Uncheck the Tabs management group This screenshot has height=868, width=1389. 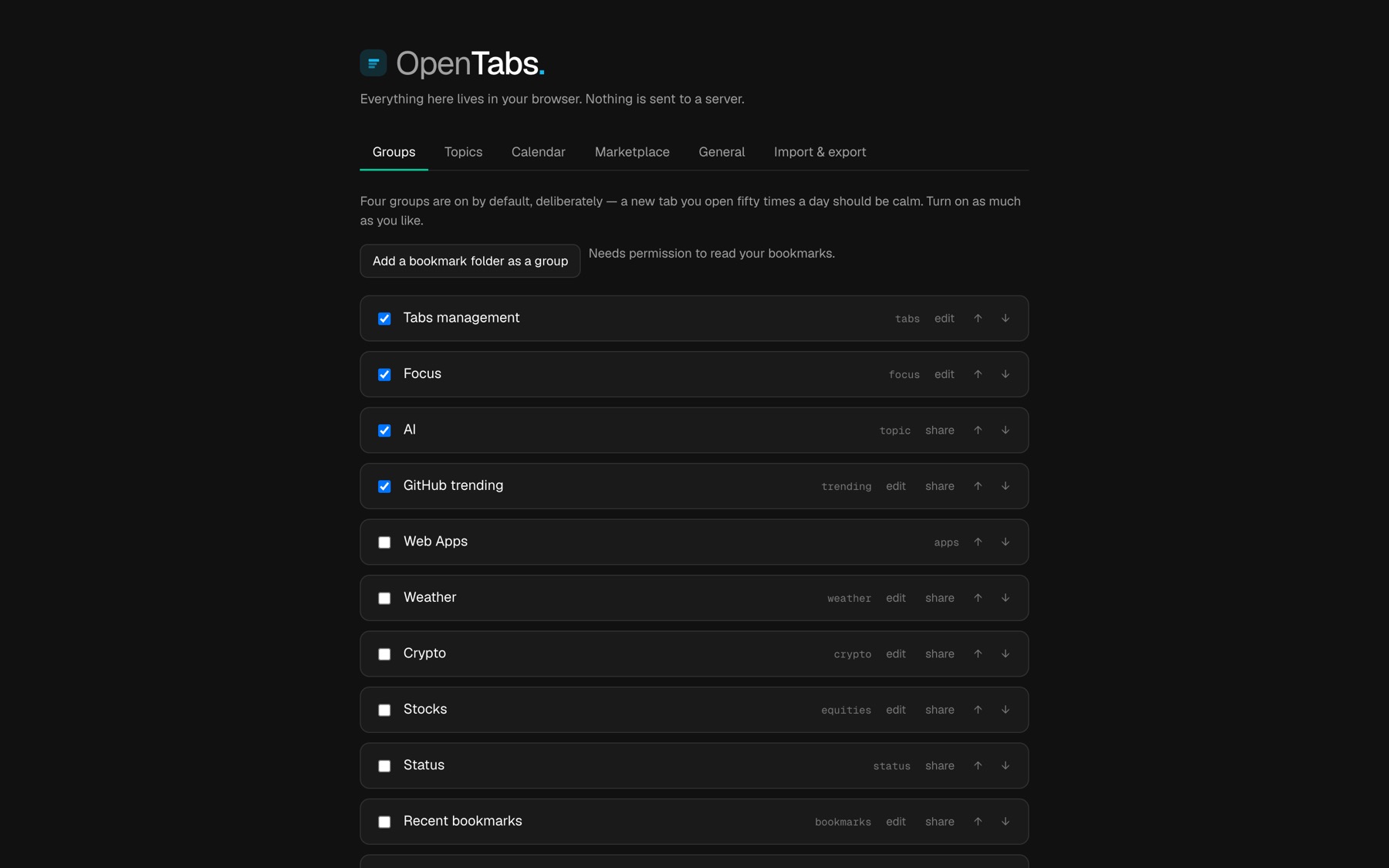[x=384, y=319]
